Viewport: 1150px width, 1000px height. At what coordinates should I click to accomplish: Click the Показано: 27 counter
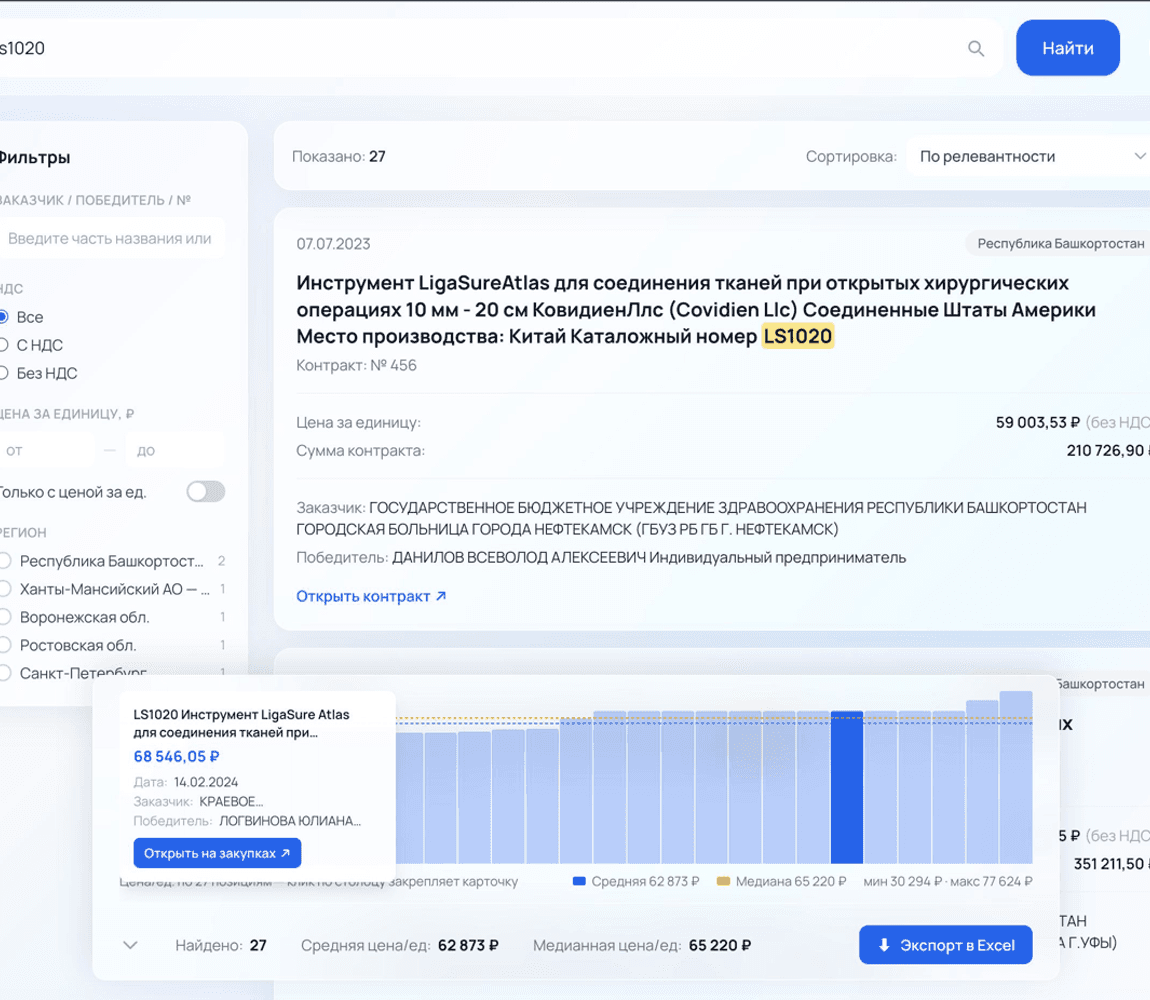(x=339, y=156)
